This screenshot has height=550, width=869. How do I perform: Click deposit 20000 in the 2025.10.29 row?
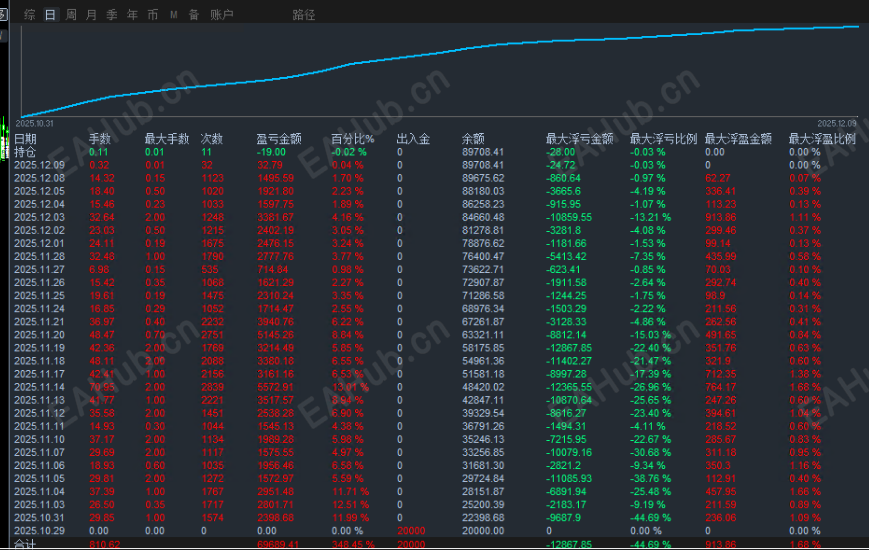(411, 531)
